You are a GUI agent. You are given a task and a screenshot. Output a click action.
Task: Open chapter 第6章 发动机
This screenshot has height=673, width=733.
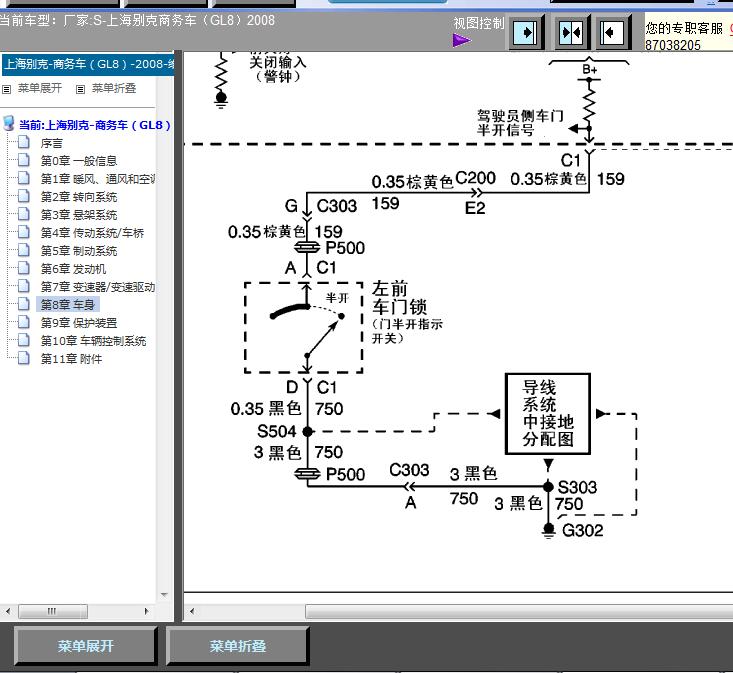coord(73,269)
